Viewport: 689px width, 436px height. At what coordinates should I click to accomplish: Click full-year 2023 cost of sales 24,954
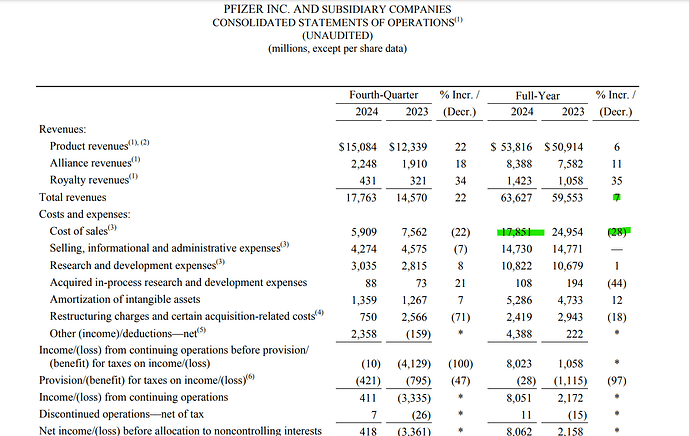coord(567,232)
